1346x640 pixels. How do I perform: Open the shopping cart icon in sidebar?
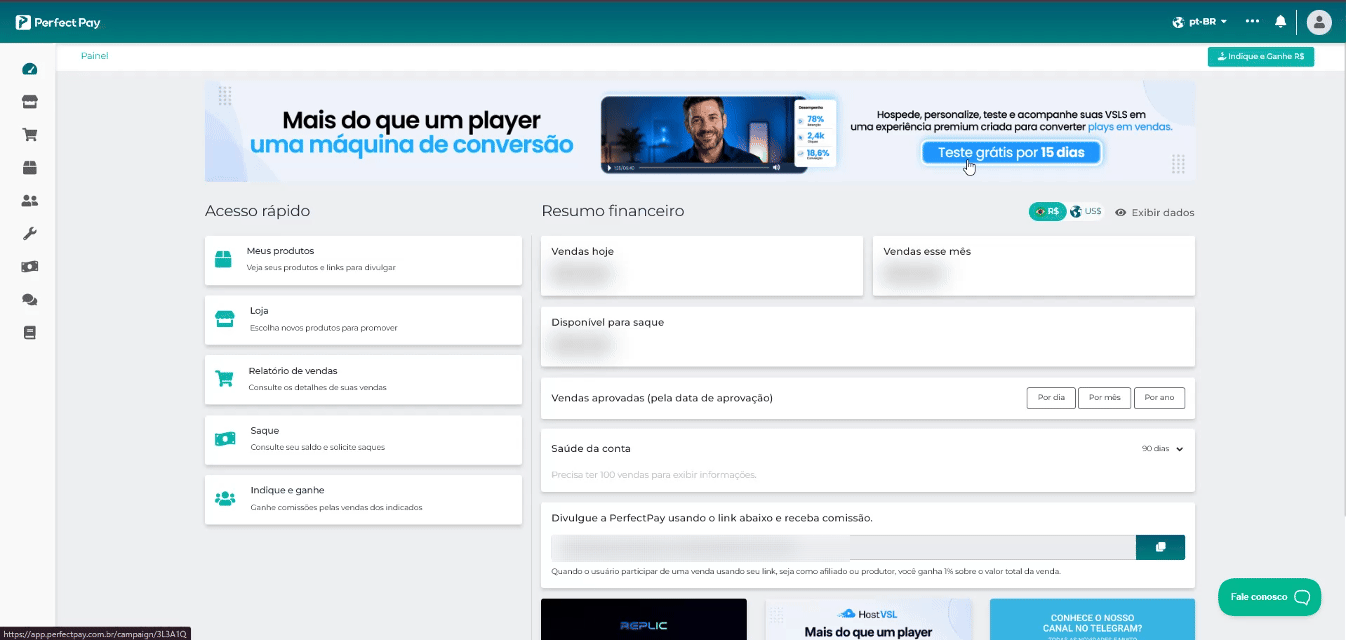click(29, 135)
